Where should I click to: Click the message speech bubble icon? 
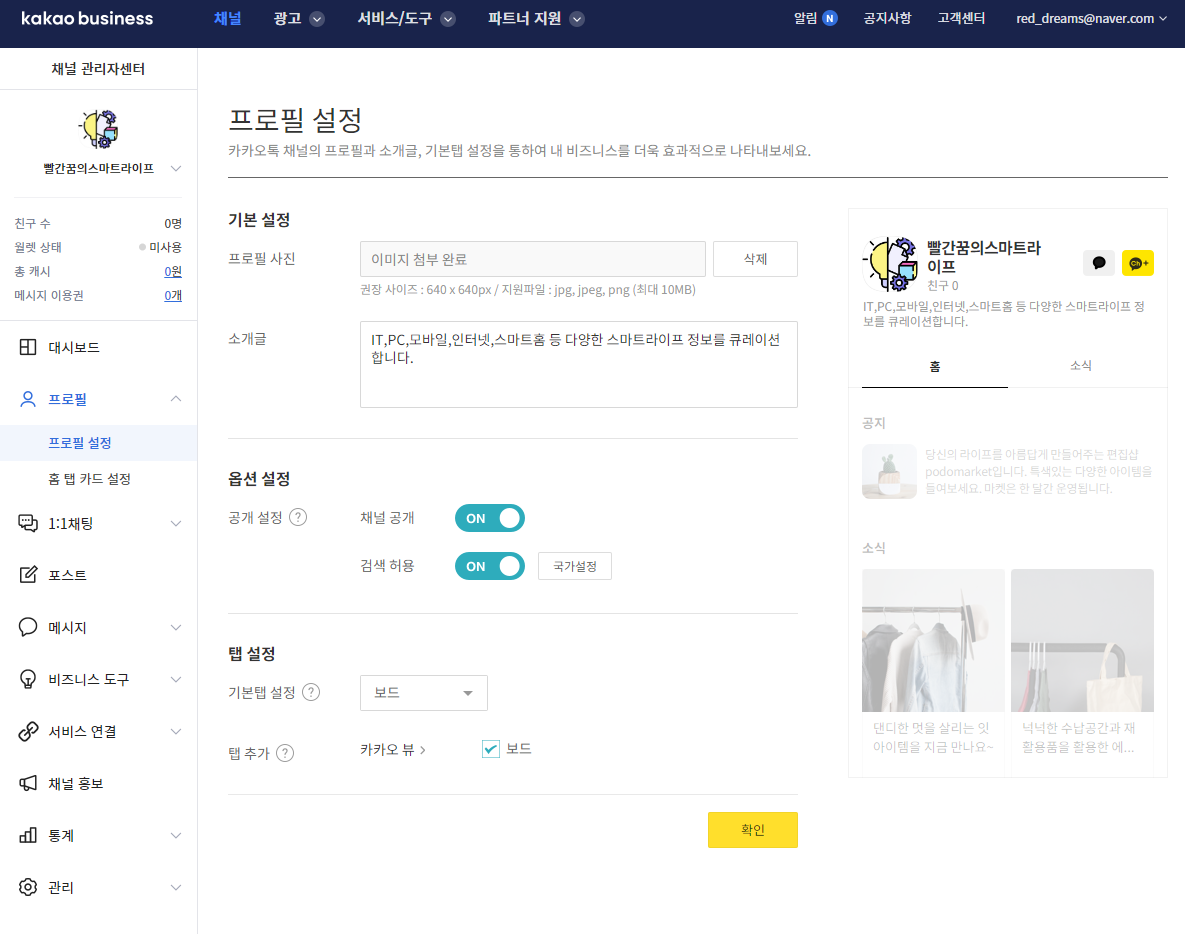pyautogui.click(x=28, y=627)
